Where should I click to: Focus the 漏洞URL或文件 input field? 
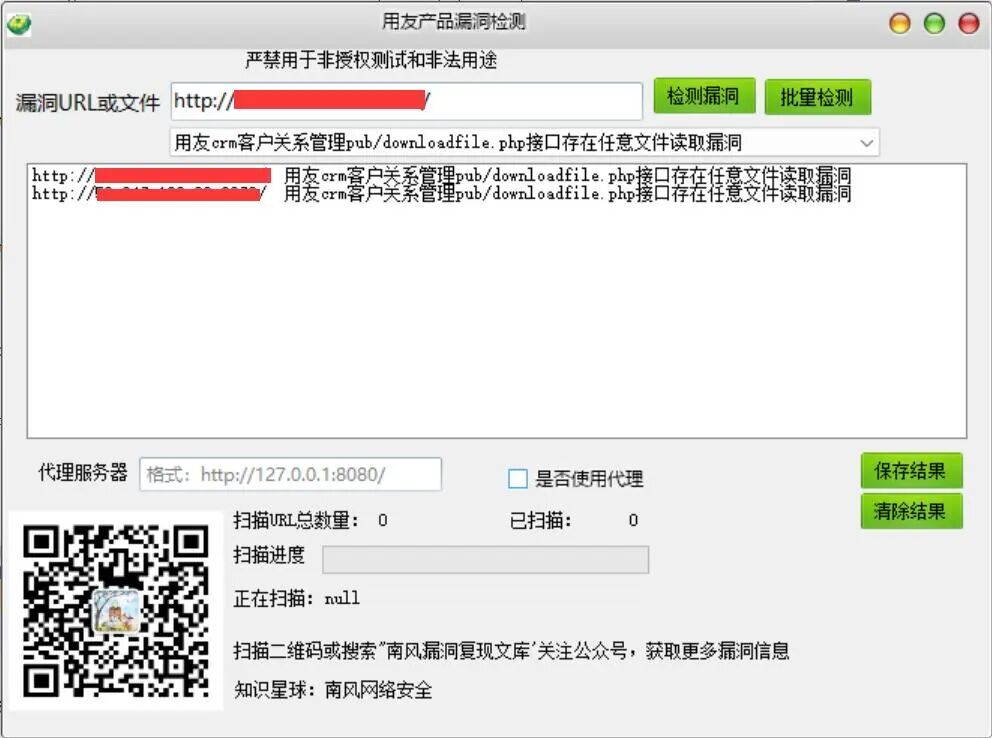[x=406, y=101]
